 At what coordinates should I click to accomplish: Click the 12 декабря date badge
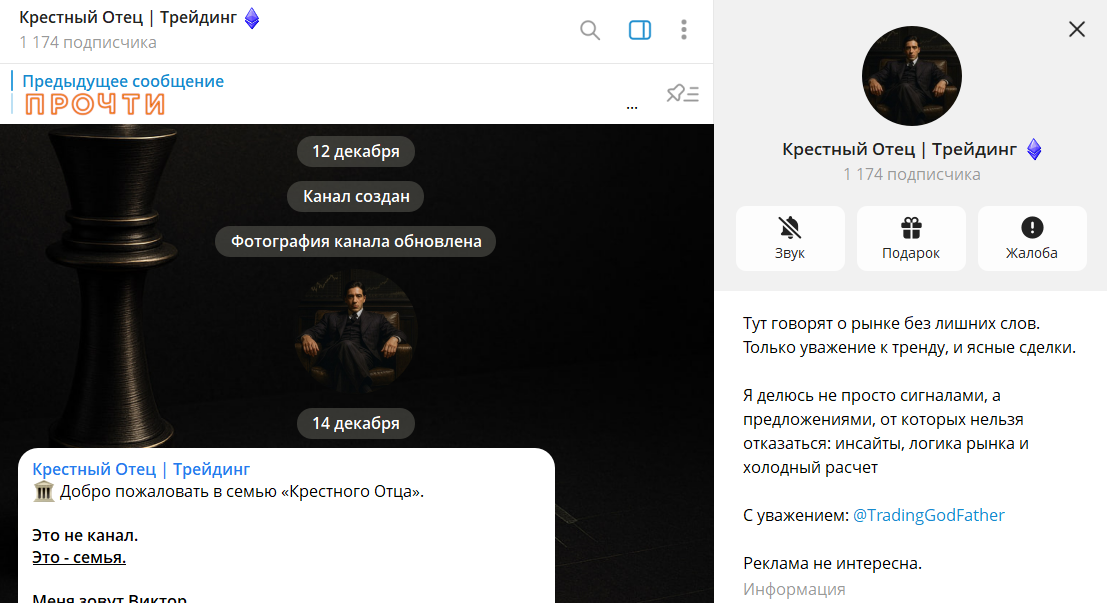(x=355, y=151)
